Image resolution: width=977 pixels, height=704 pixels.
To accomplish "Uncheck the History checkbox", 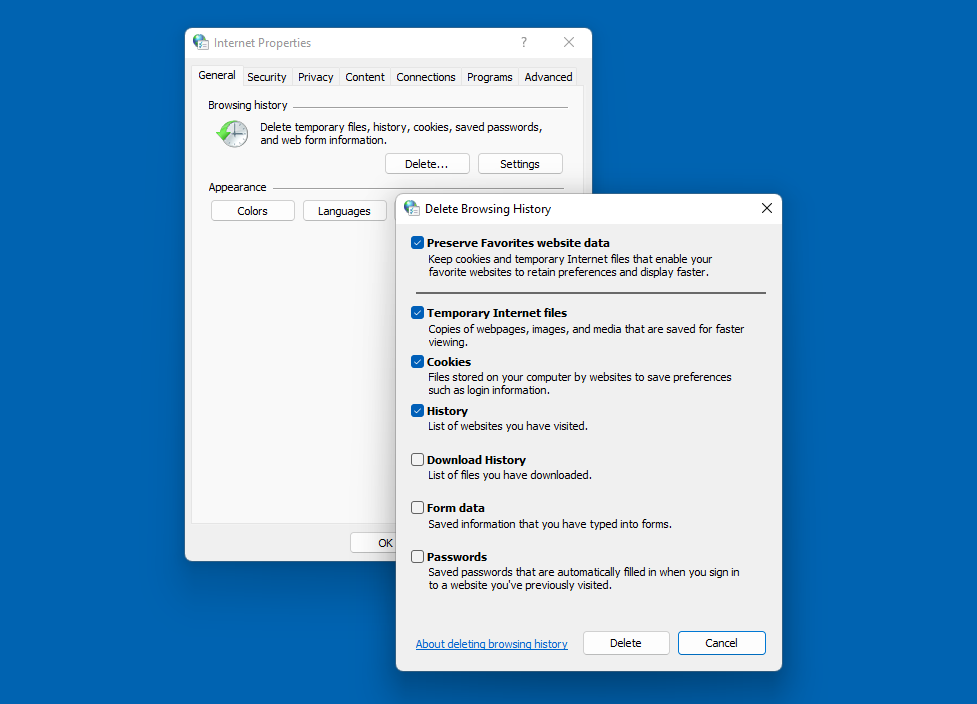I will (417, 410).
